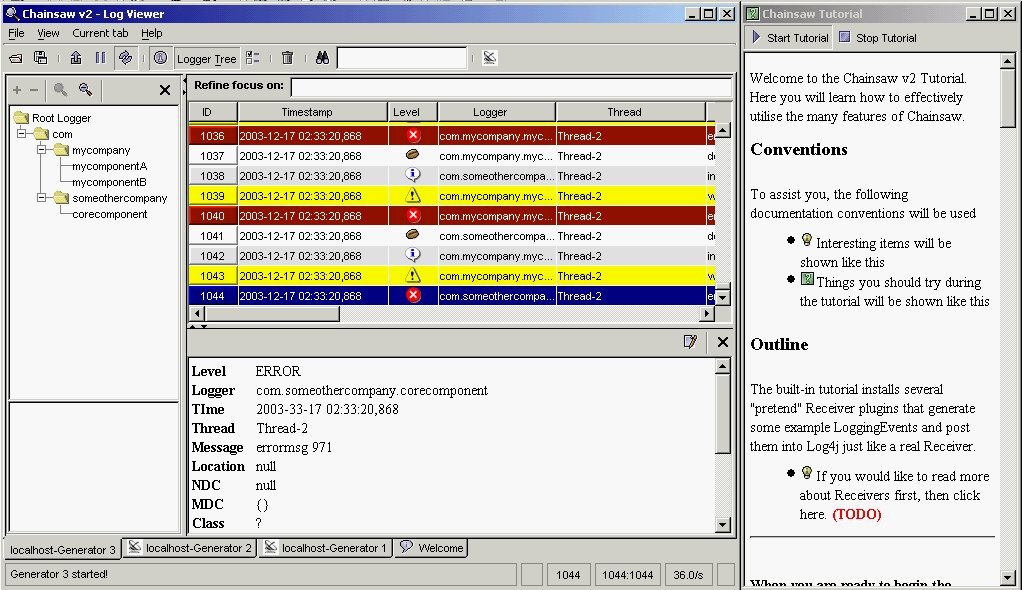Click the upward arrow undock toolbar icon
This screenshot has width=1022, height=590.
[76, 58]
